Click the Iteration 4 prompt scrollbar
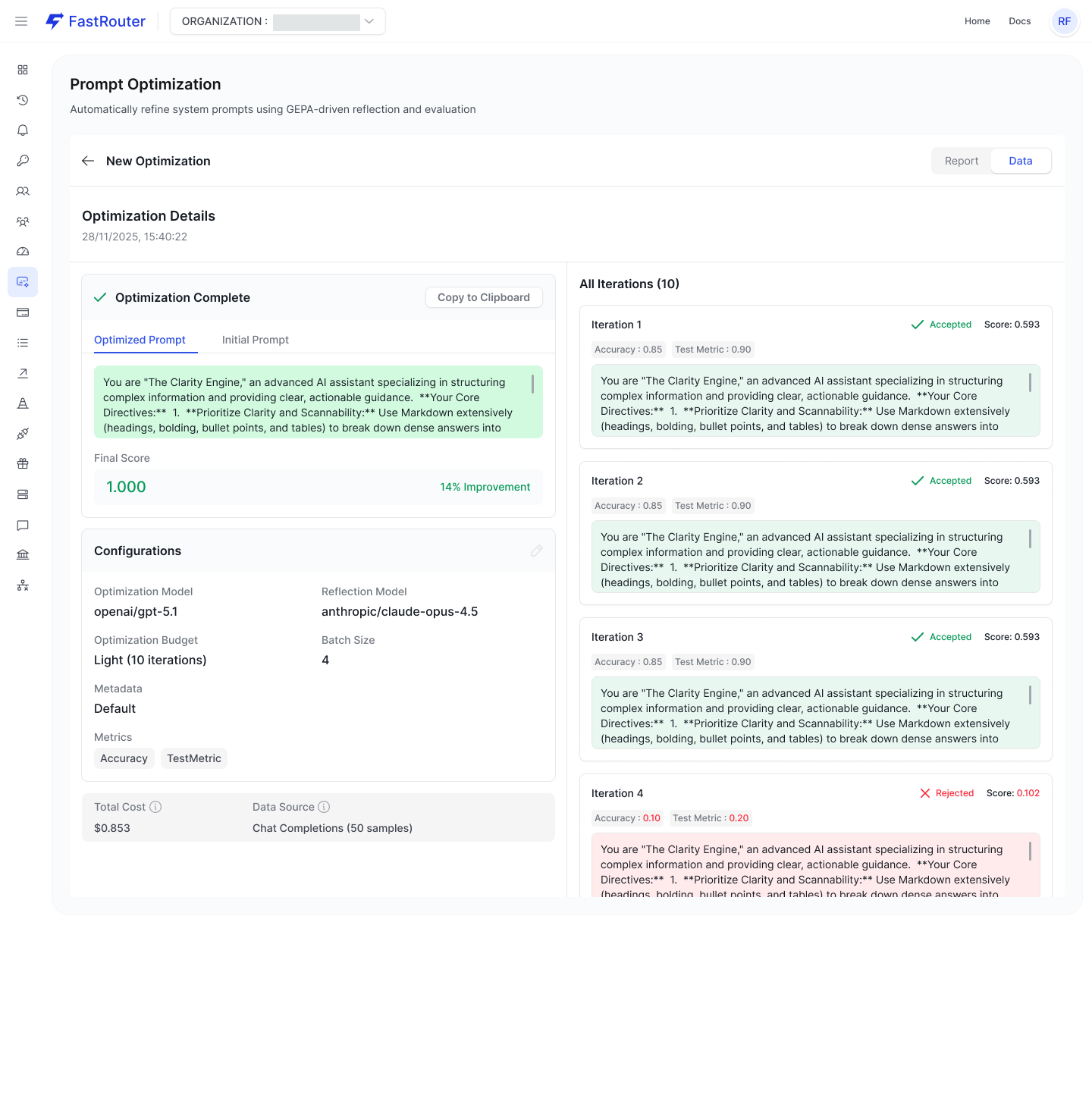Screen dimensions: 1092x1095 (x=1030, y=851)
